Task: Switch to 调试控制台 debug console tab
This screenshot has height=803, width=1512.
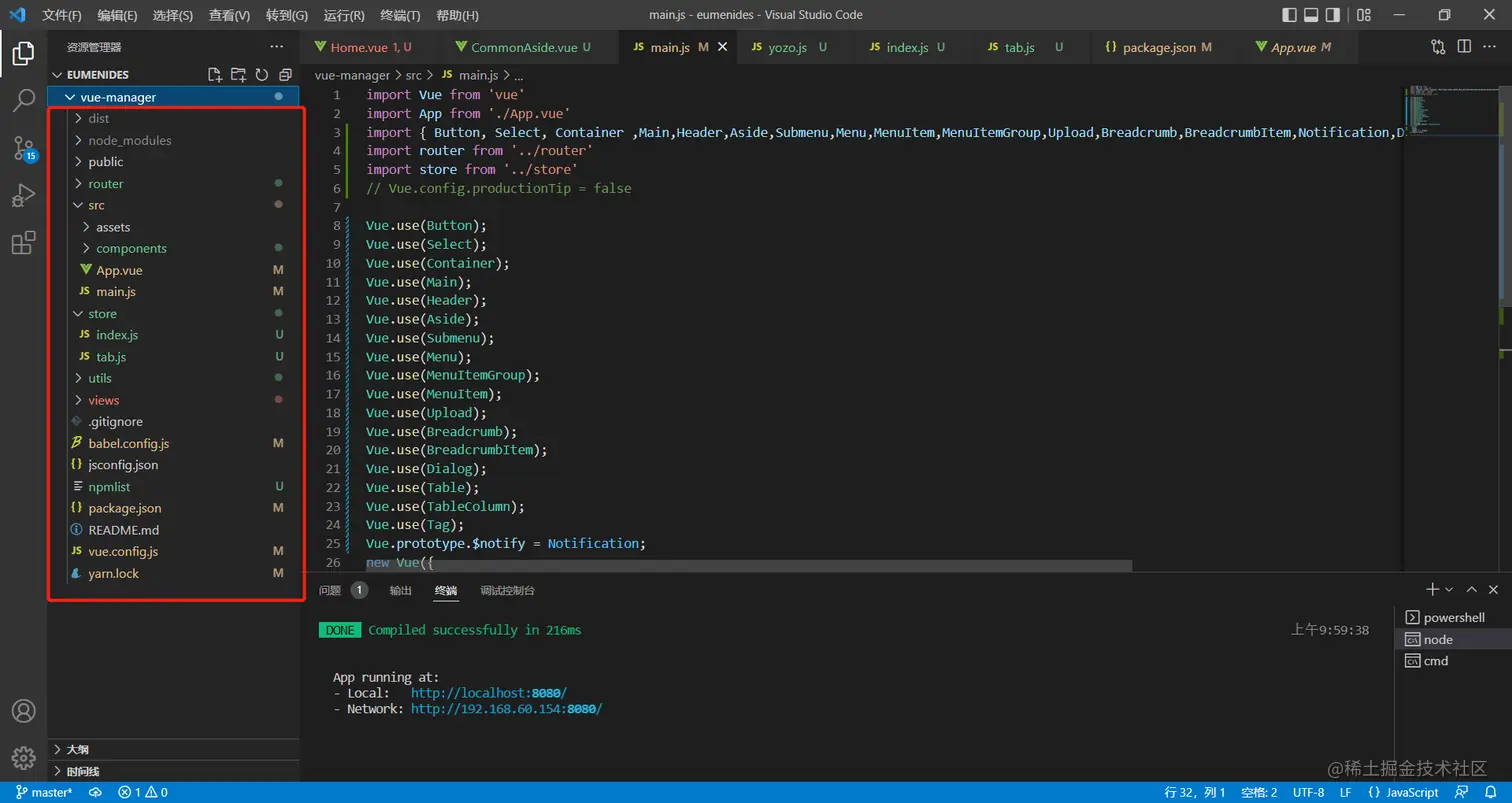Action: pyautogui.click(x=507, y=590)
